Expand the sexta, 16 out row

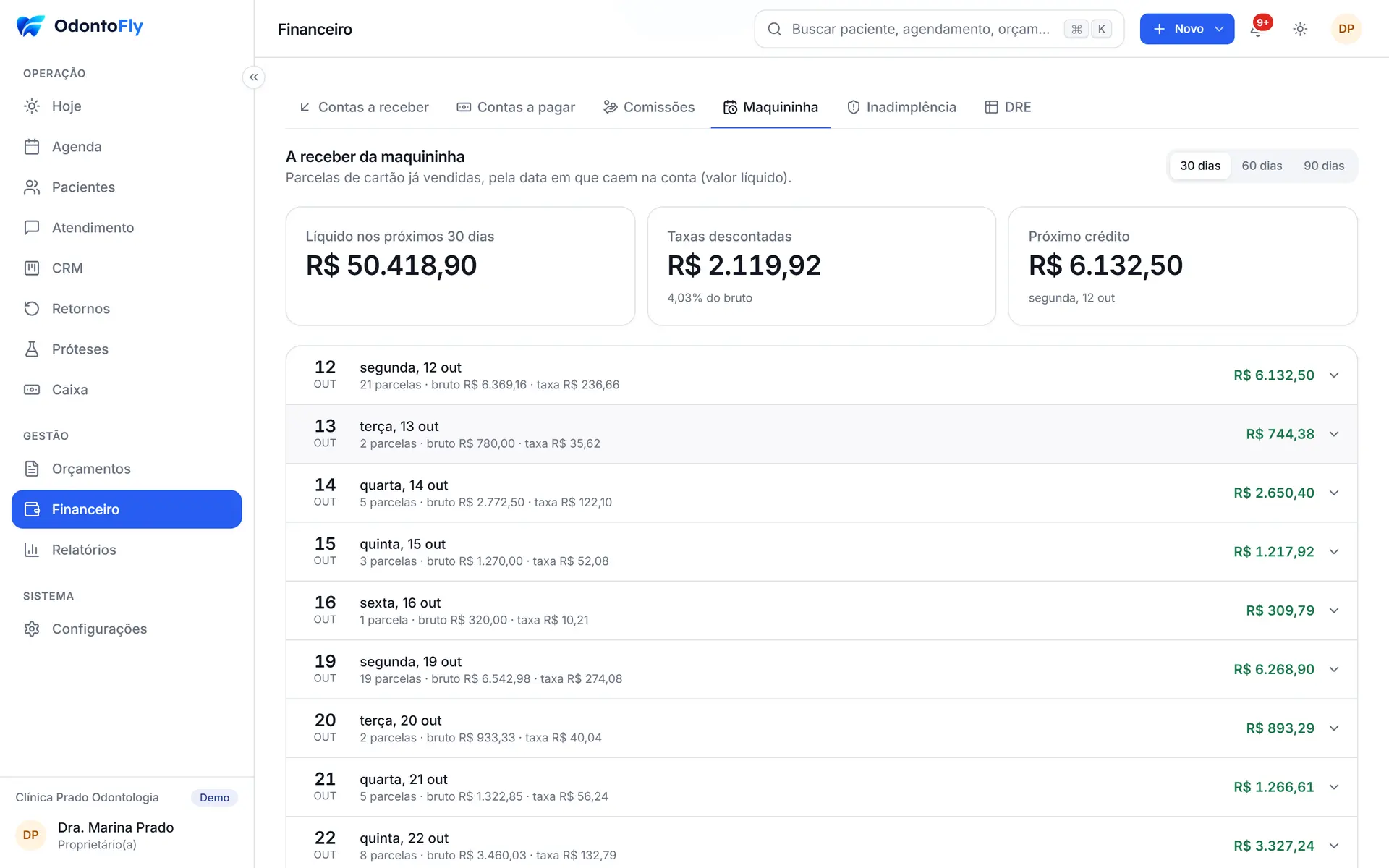click(821, 610)
